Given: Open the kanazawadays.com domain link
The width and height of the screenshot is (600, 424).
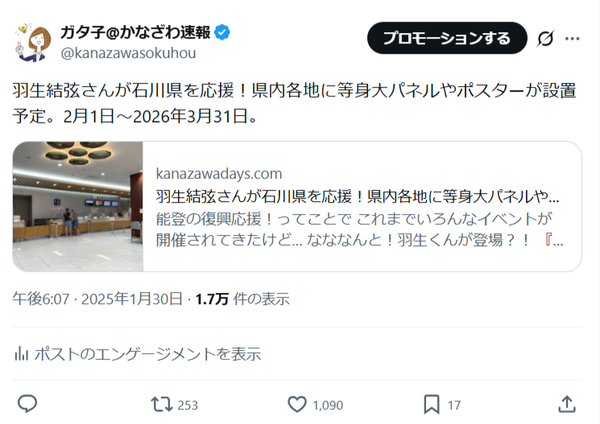Looking at the screenshot, I should point(219,174).
